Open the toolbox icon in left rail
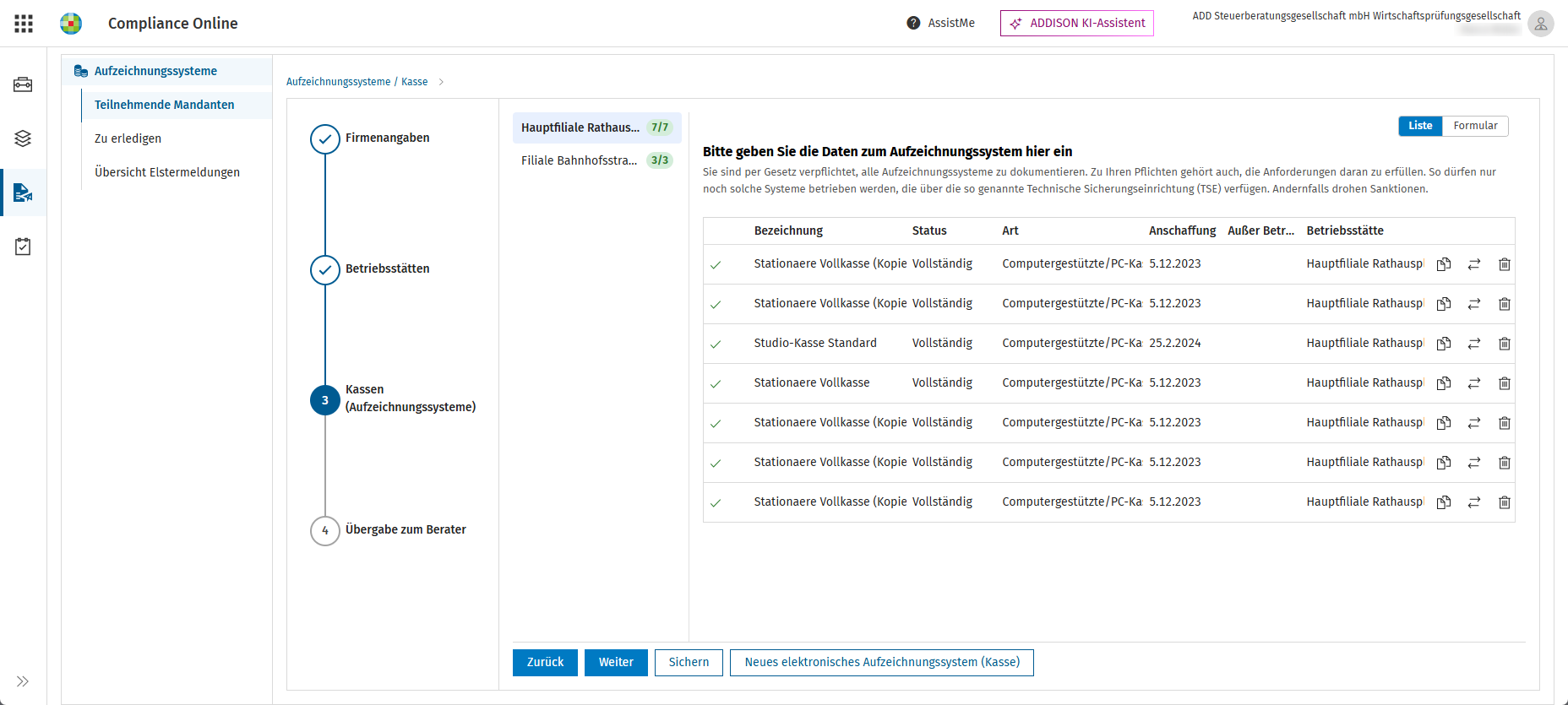This screenshot has width=1568, height=705. tap(23, 84)
